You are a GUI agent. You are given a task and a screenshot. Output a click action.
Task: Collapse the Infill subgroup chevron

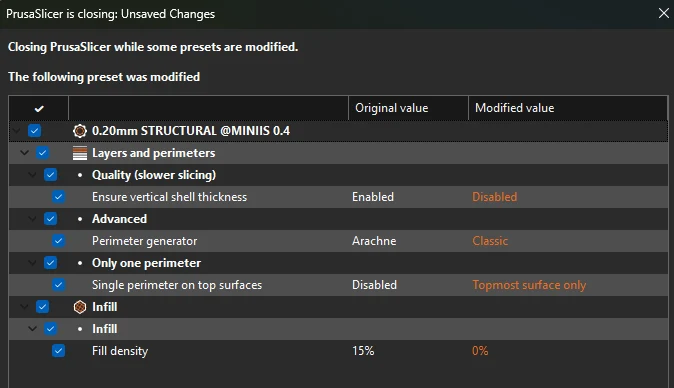(32, 329)
